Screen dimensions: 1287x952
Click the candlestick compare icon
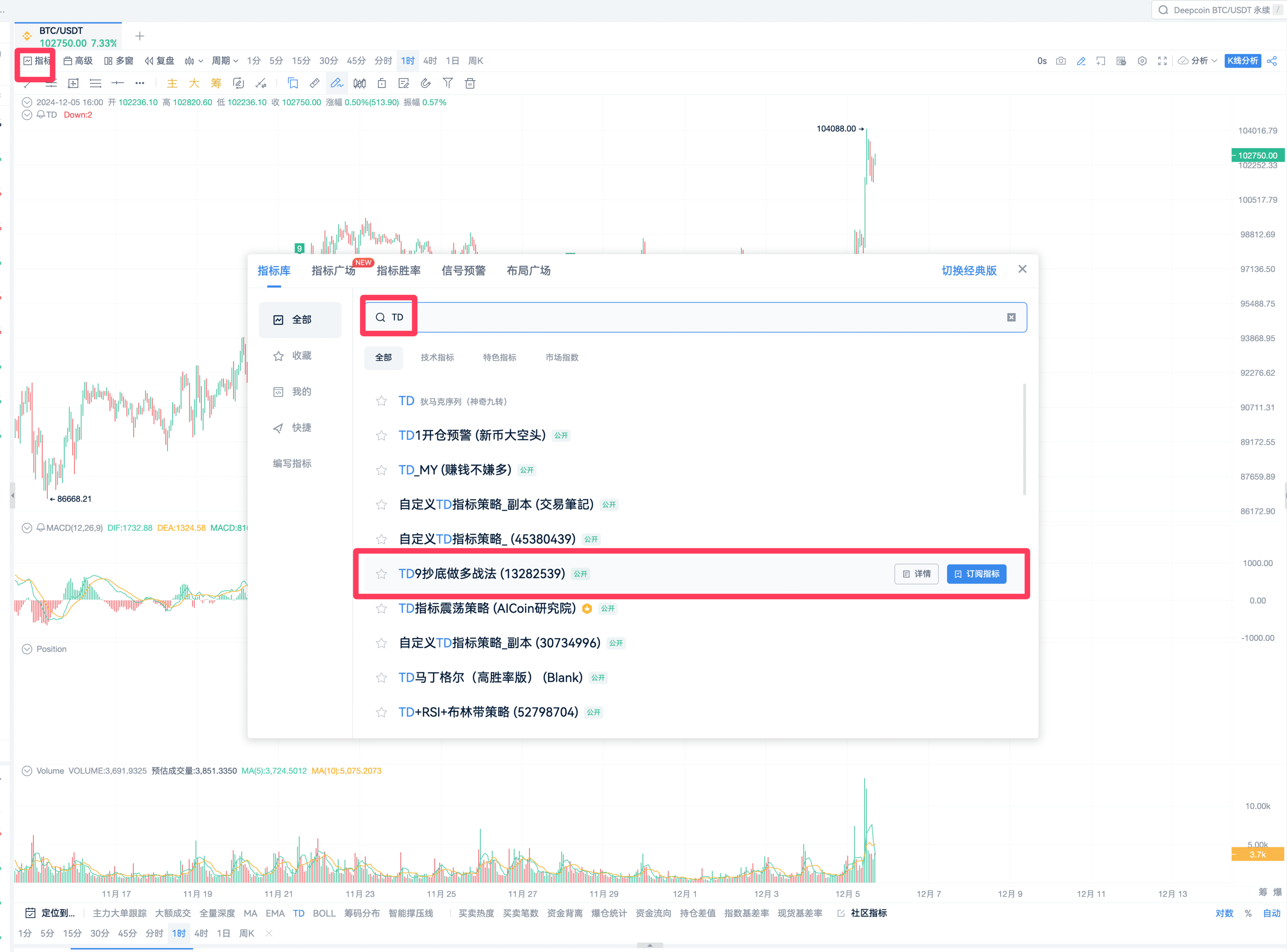point(360,84)
